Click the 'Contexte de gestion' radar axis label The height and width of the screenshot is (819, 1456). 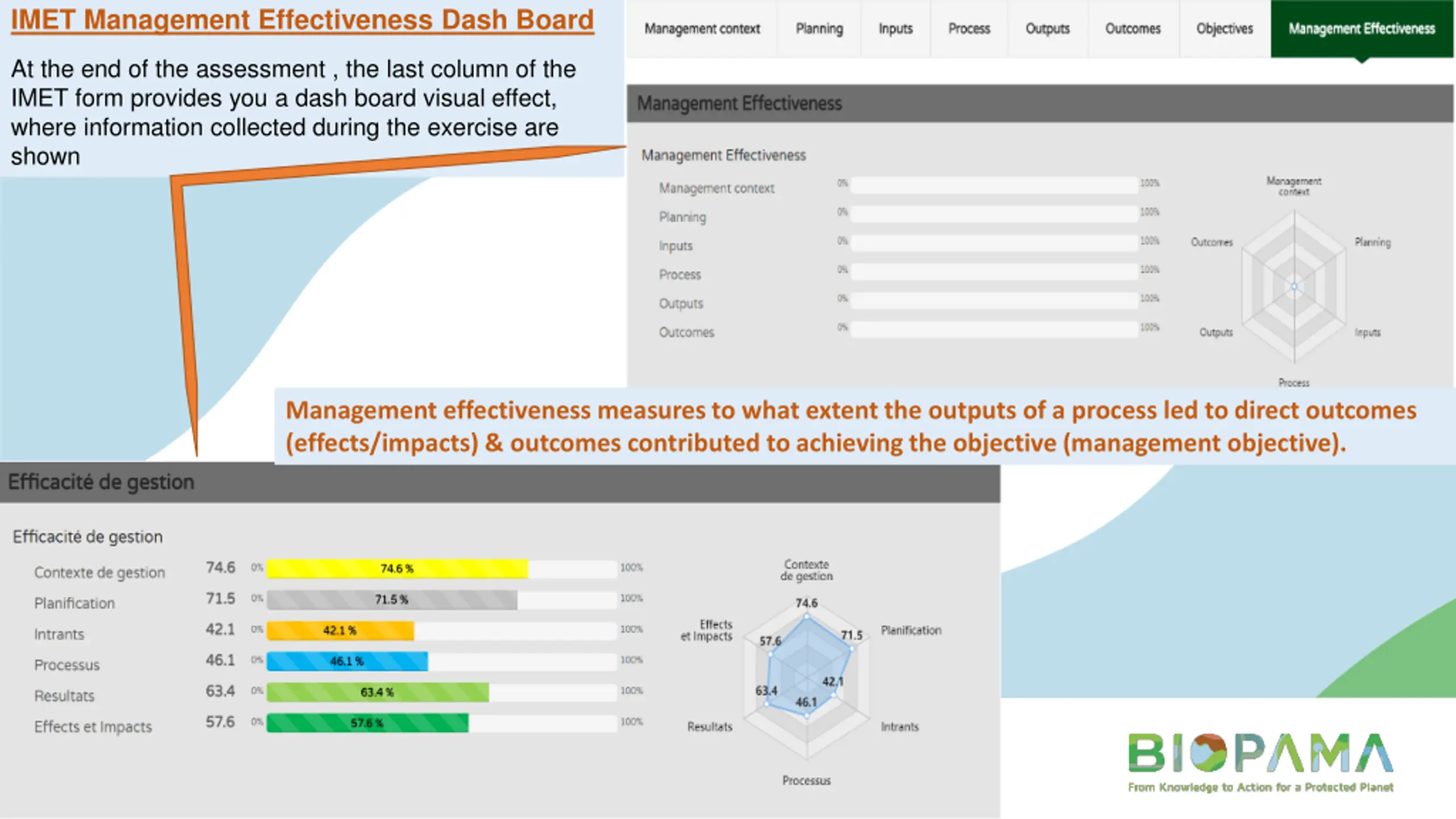pos(806,570)
